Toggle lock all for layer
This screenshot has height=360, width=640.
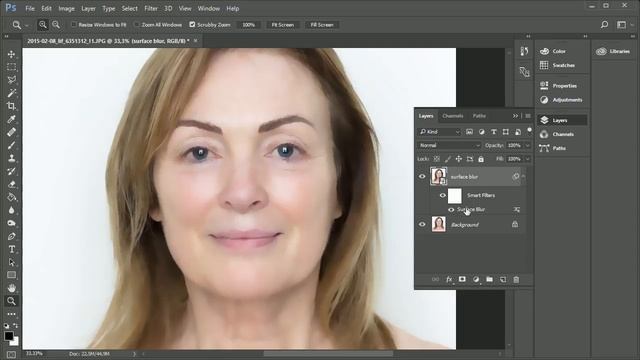[481, 159]
